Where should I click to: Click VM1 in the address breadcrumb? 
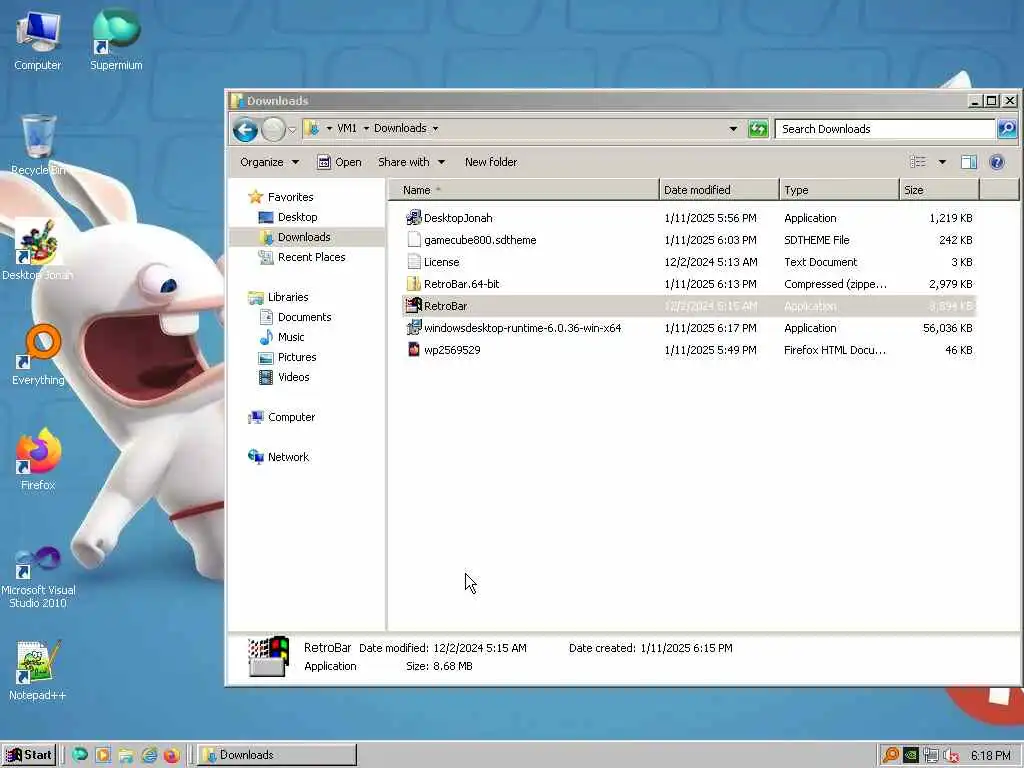347,128
